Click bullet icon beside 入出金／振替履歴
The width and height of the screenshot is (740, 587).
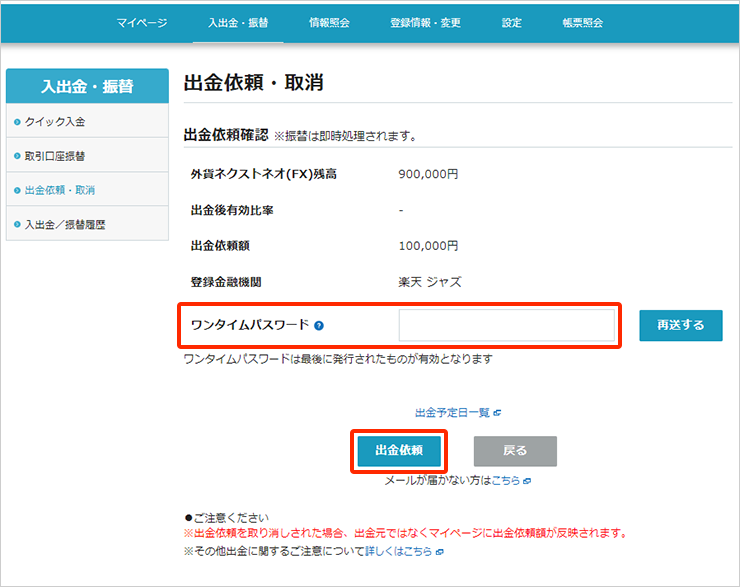pos(17,224)
